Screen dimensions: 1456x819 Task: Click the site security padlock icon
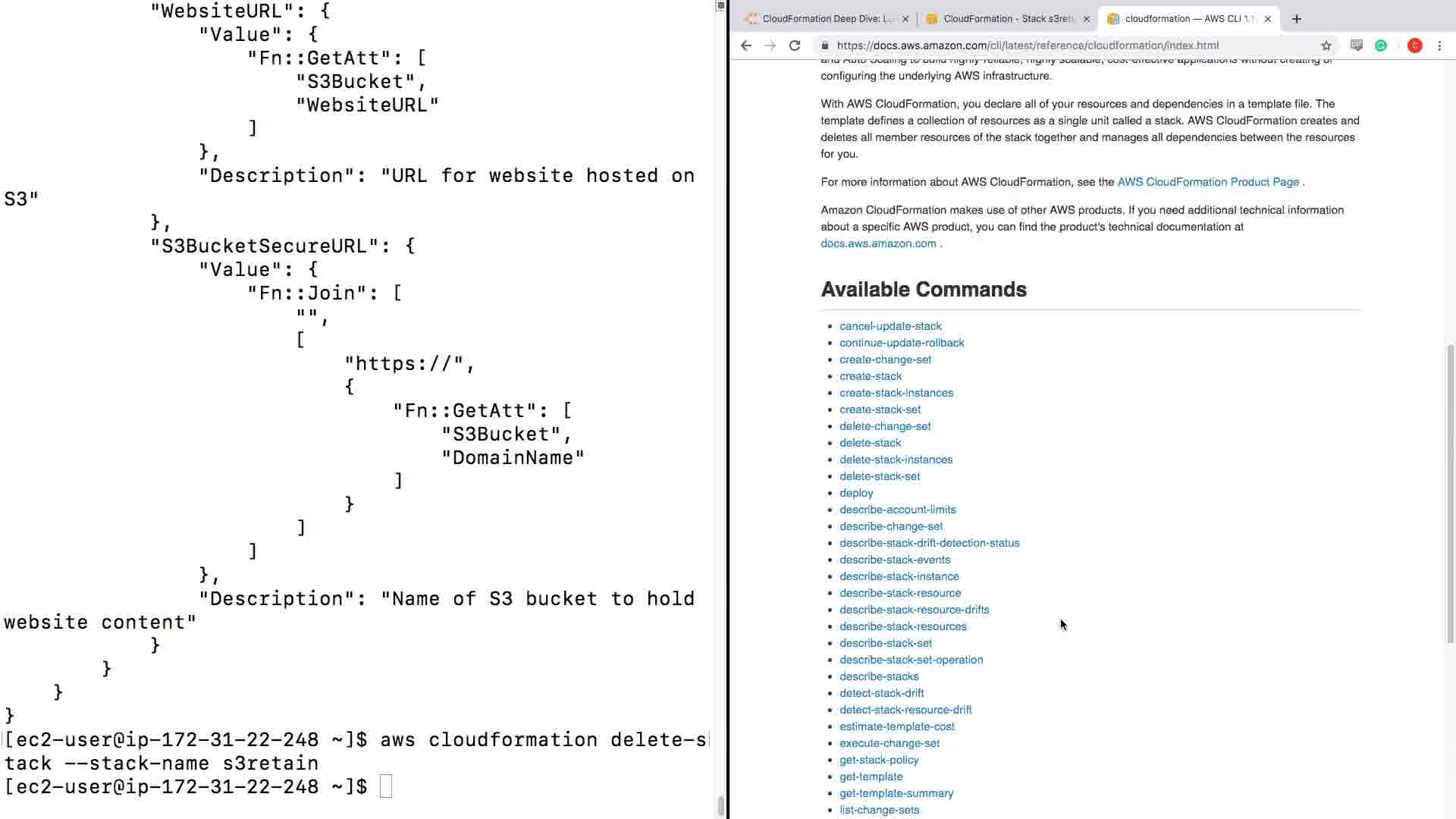(825, 45)
